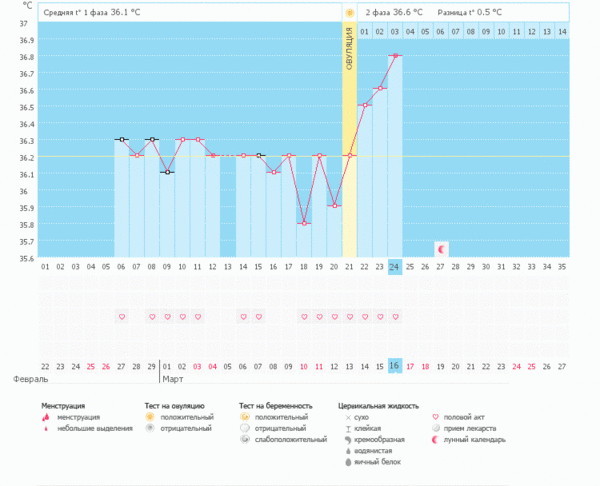Viewport: 600px width, 486px height.
Task: Click the negative pregnancy test legend icon
Action: (x=245, y=428)
